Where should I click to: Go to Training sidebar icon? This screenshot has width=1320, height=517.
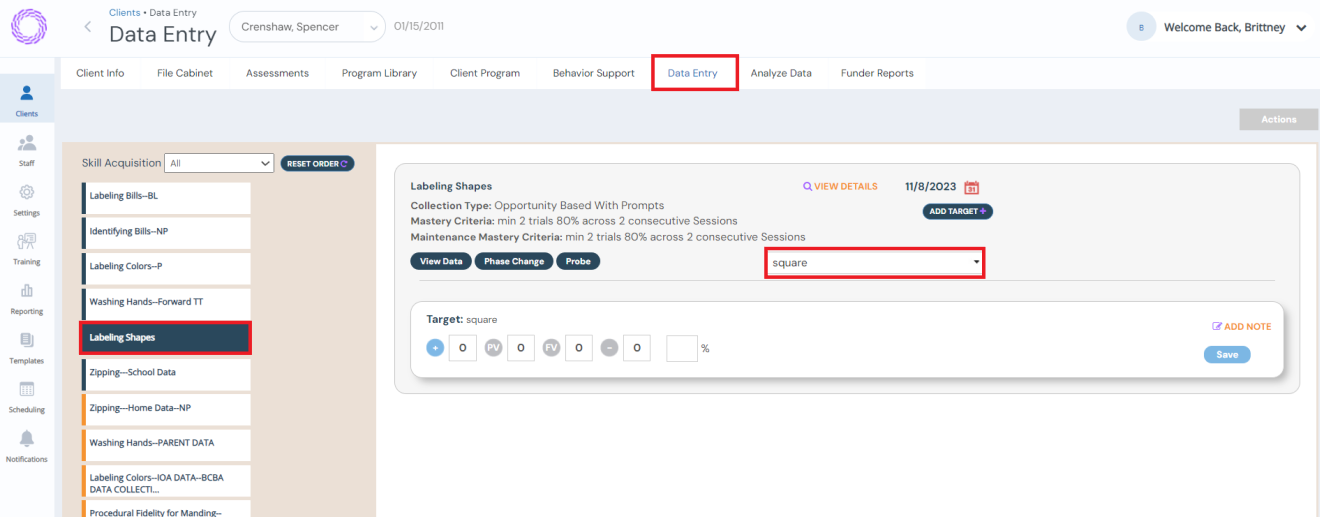coord(27,242)
